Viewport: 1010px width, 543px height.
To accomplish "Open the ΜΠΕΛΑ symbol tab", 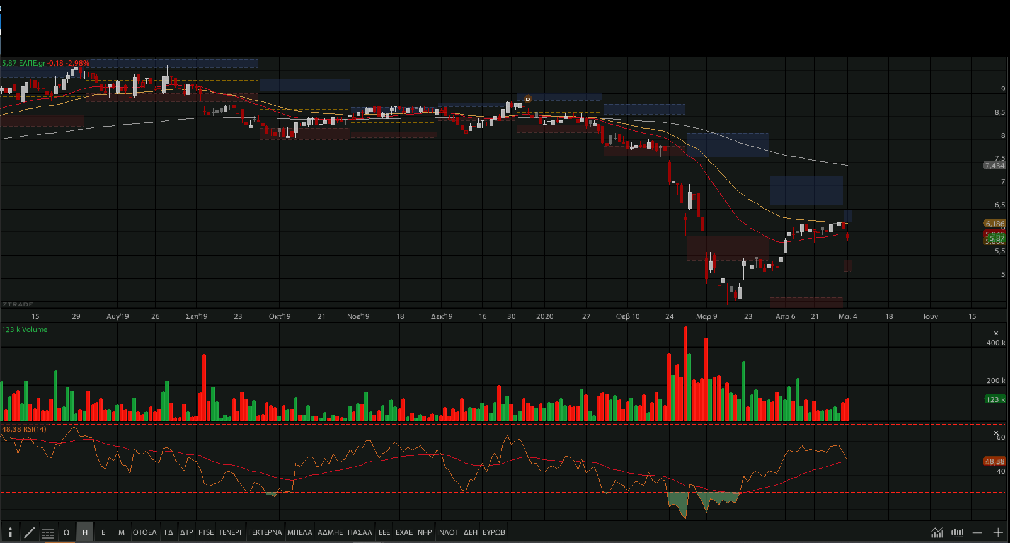I will [x=300, y=532].
